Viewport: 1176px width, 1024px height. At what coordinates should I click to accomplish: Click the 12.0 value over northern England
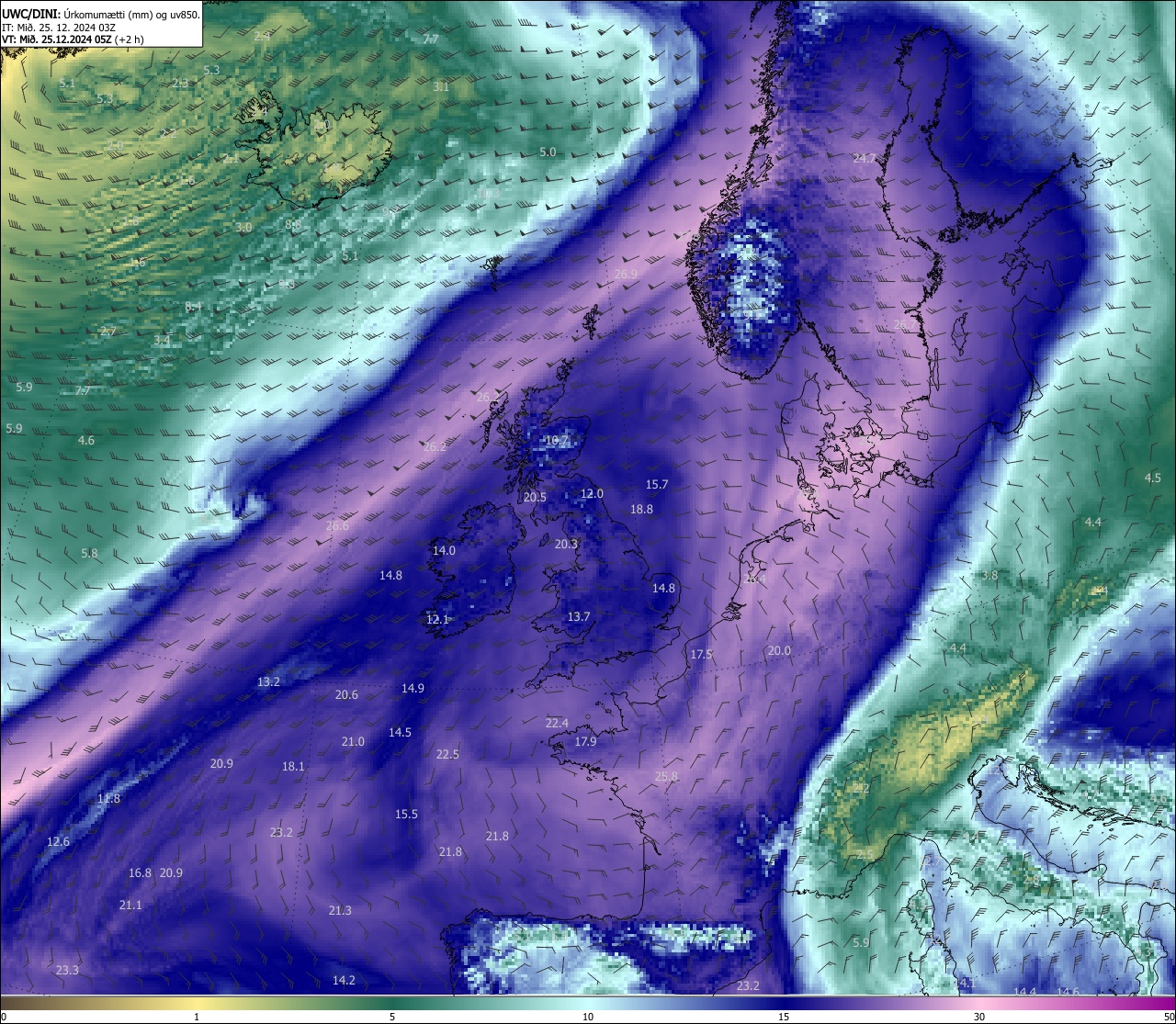pos(592,493)
